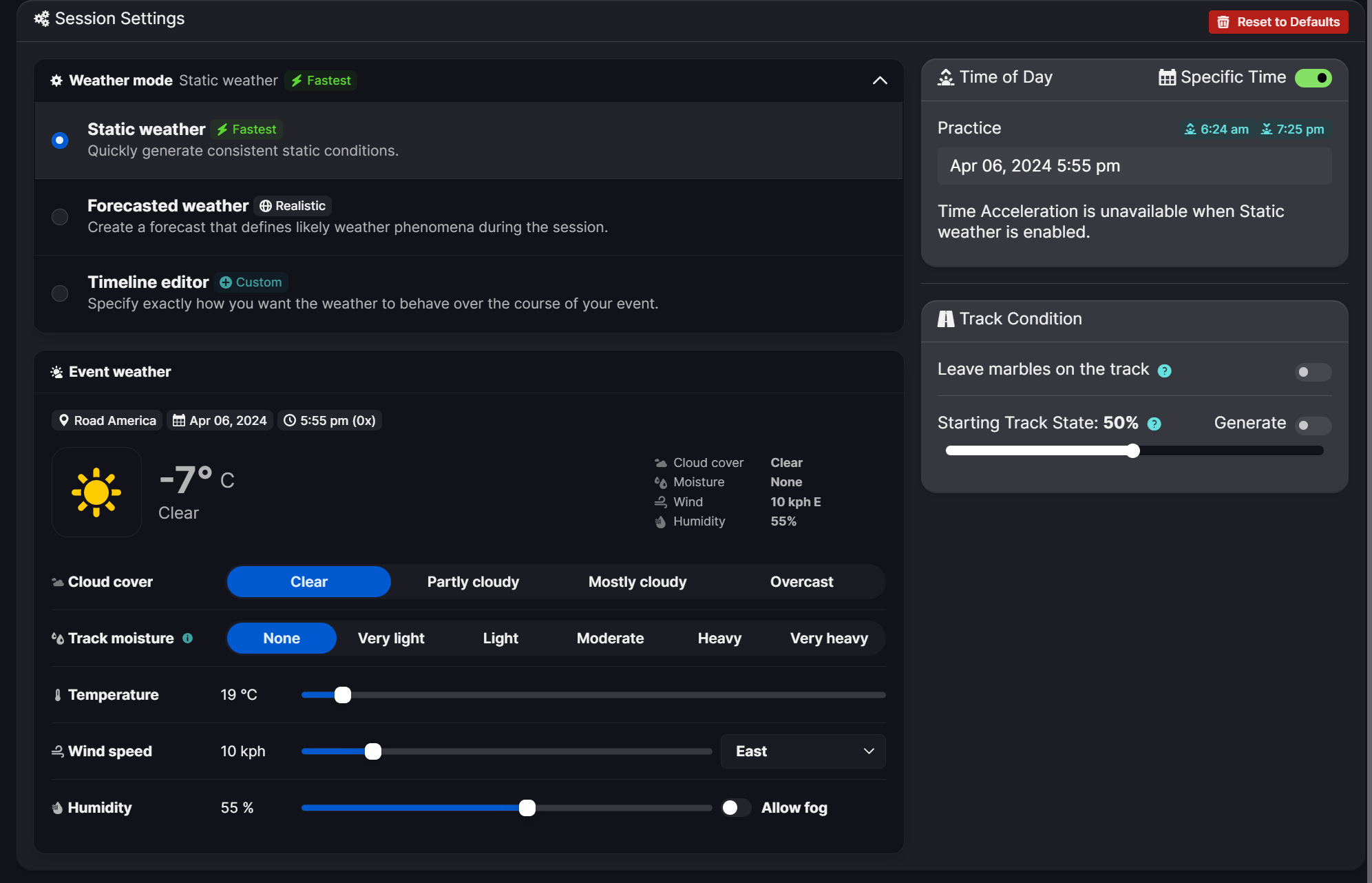Image resolution: width=1372 pixels, height=883 pixels.
Task: Select Forecasted weather radio option
Action: tap(60, 217)
